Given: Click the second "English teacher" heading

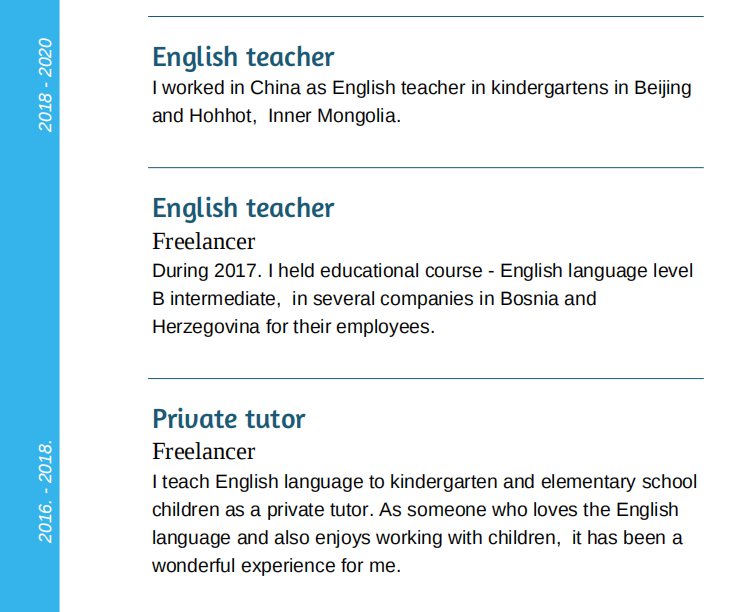Looking at the screenshot, I should point(243,208).
